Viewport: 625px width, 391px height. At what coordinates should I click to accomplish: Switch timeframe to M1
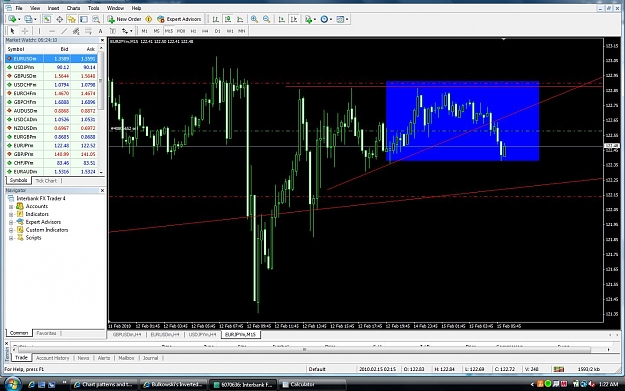pyautogui.click(x=144, y=31)
